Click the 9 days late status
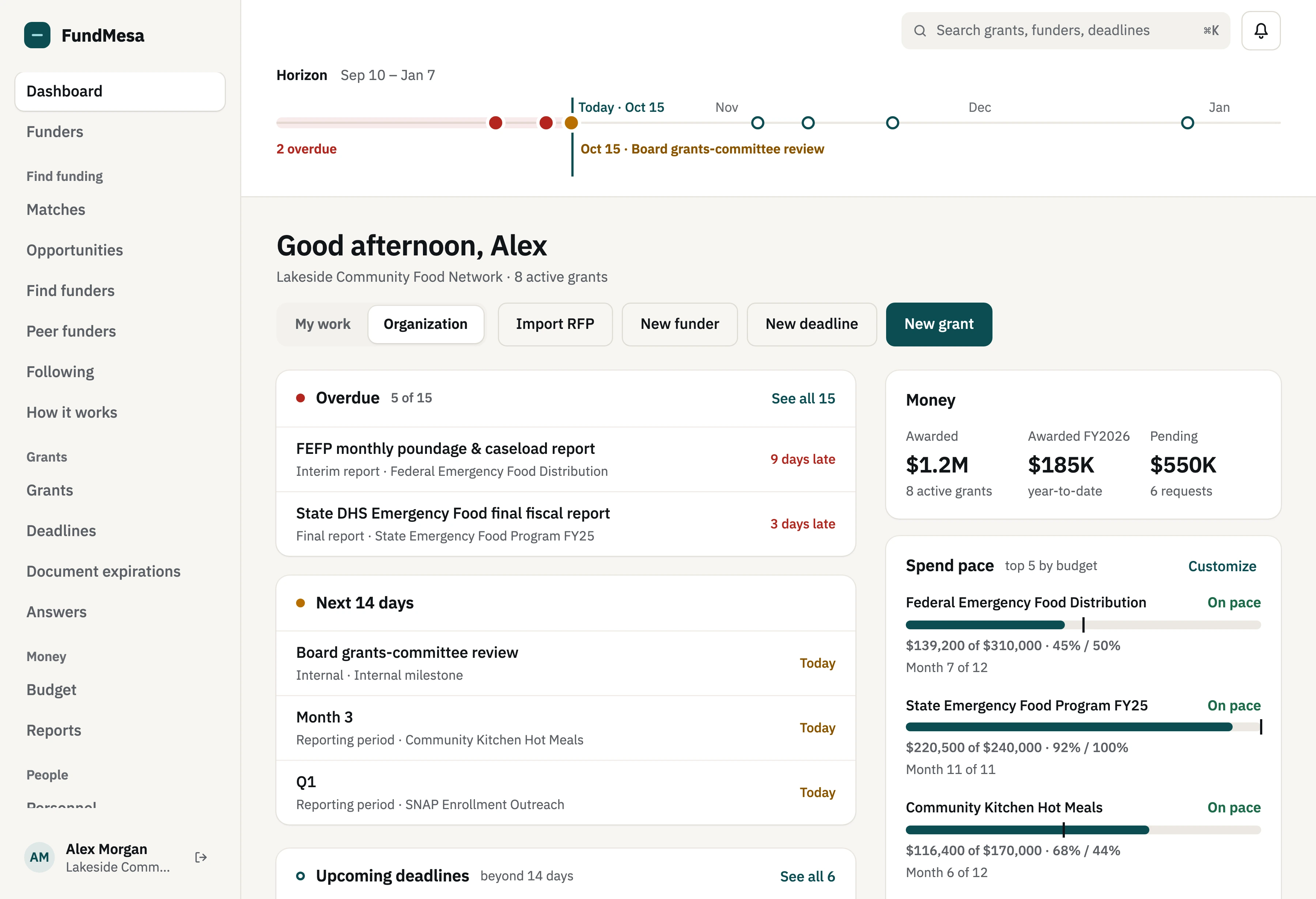The height and width of the screenshot is (899, 1316). point(802,459)
